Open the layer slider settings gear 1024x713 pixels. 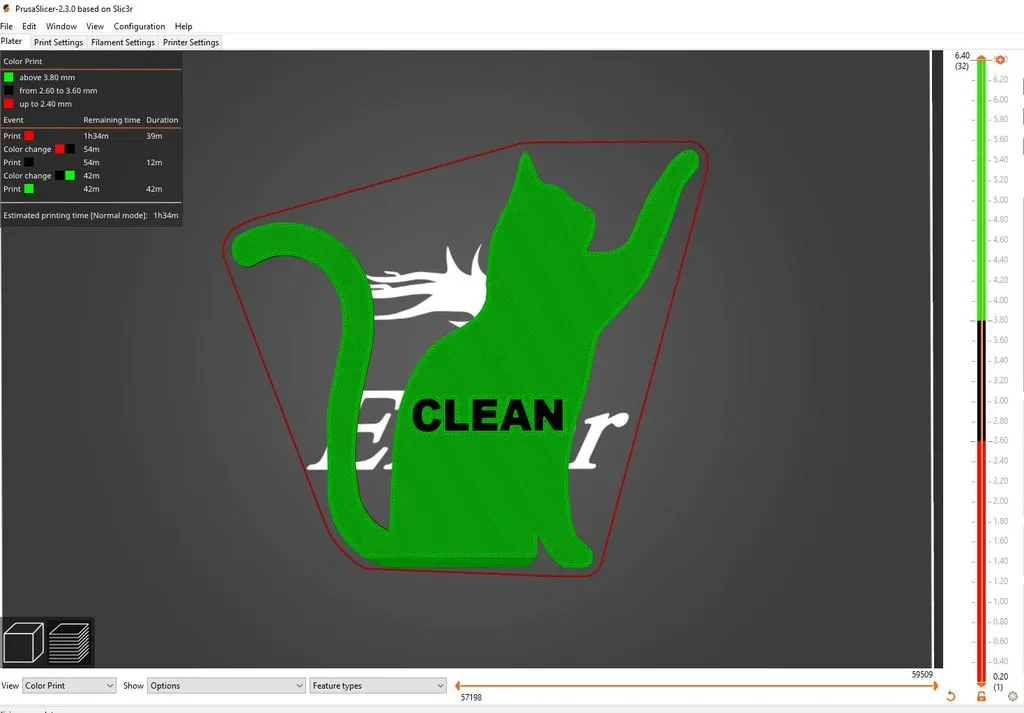tap(1013, 697)
